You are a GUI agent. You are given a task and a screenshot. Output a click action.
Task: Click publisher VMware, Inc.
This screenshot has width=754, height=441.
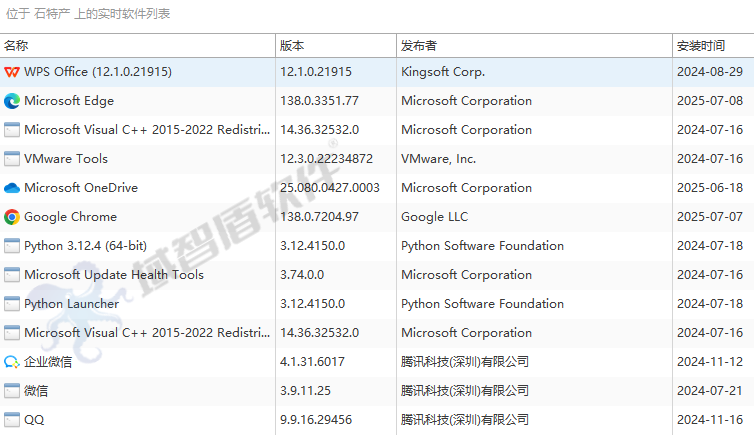click(439, 159)
